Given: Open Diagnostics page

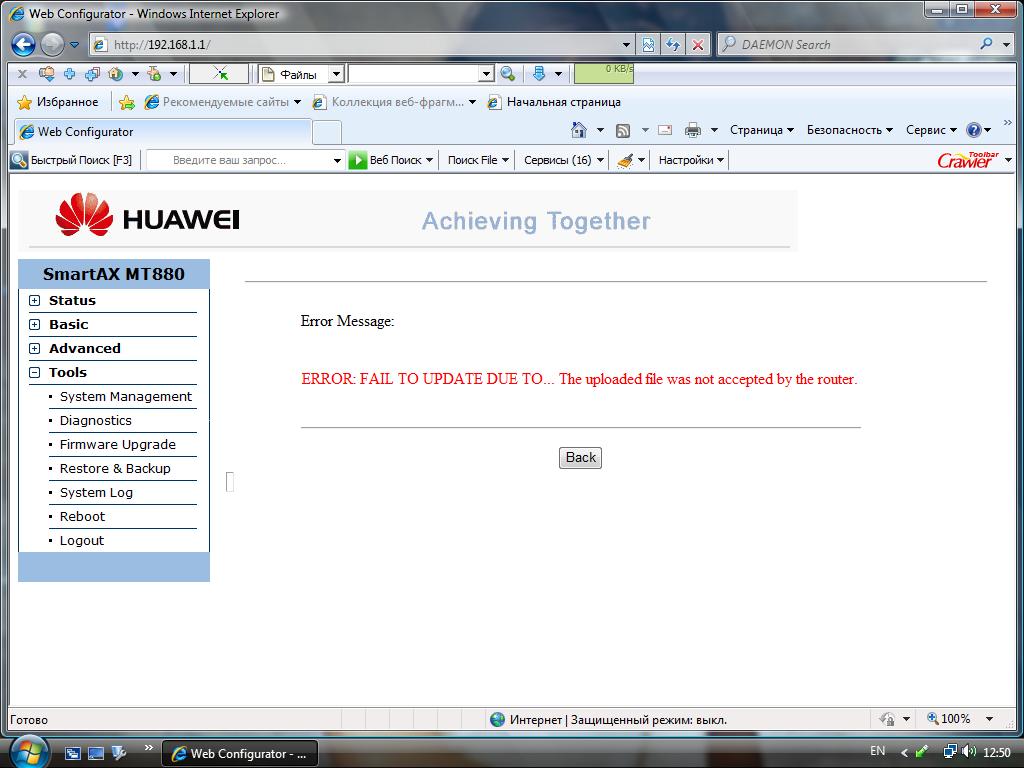Looking at the screenshot, I should (x=95, y=421).
